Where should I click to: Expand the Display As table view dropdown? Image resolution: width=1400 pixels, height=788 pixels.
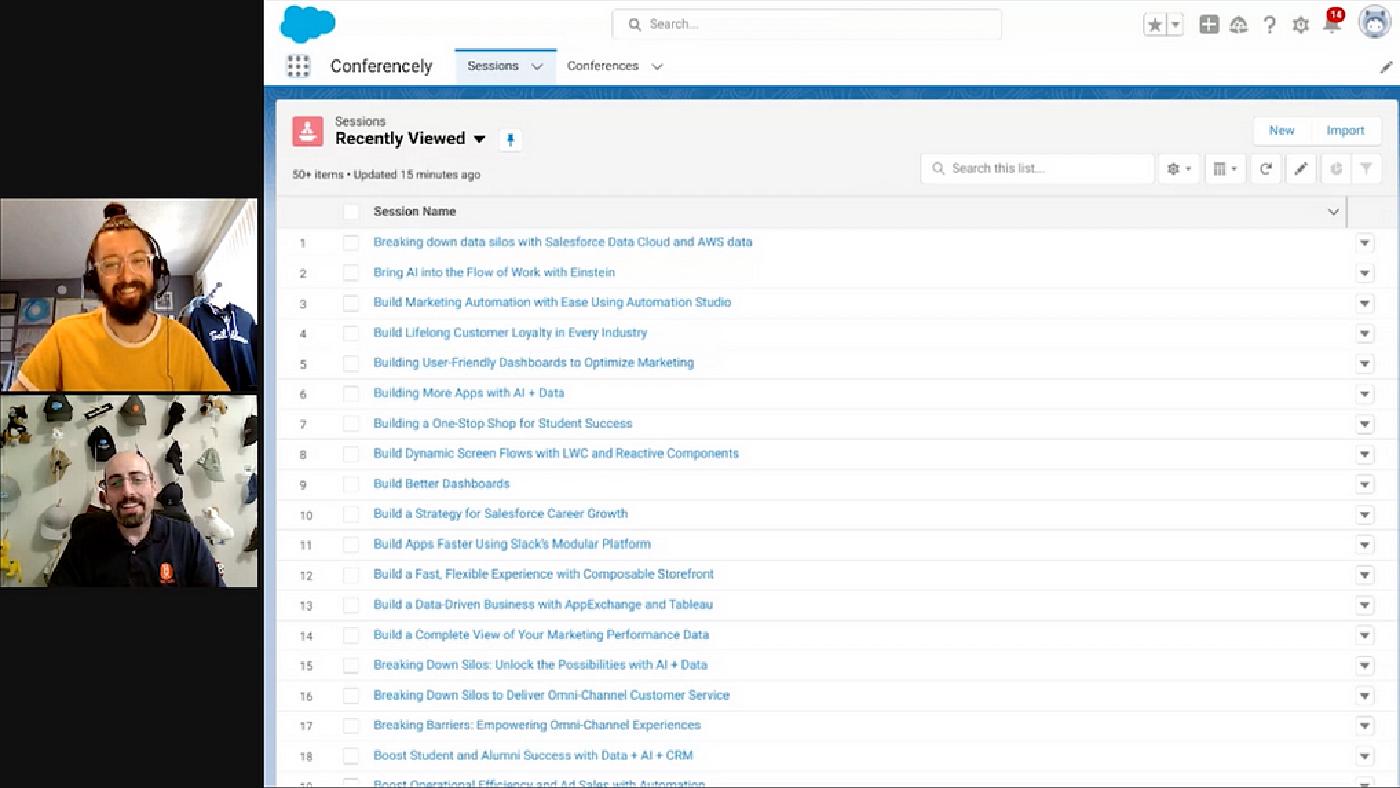tap(1224, 168)
